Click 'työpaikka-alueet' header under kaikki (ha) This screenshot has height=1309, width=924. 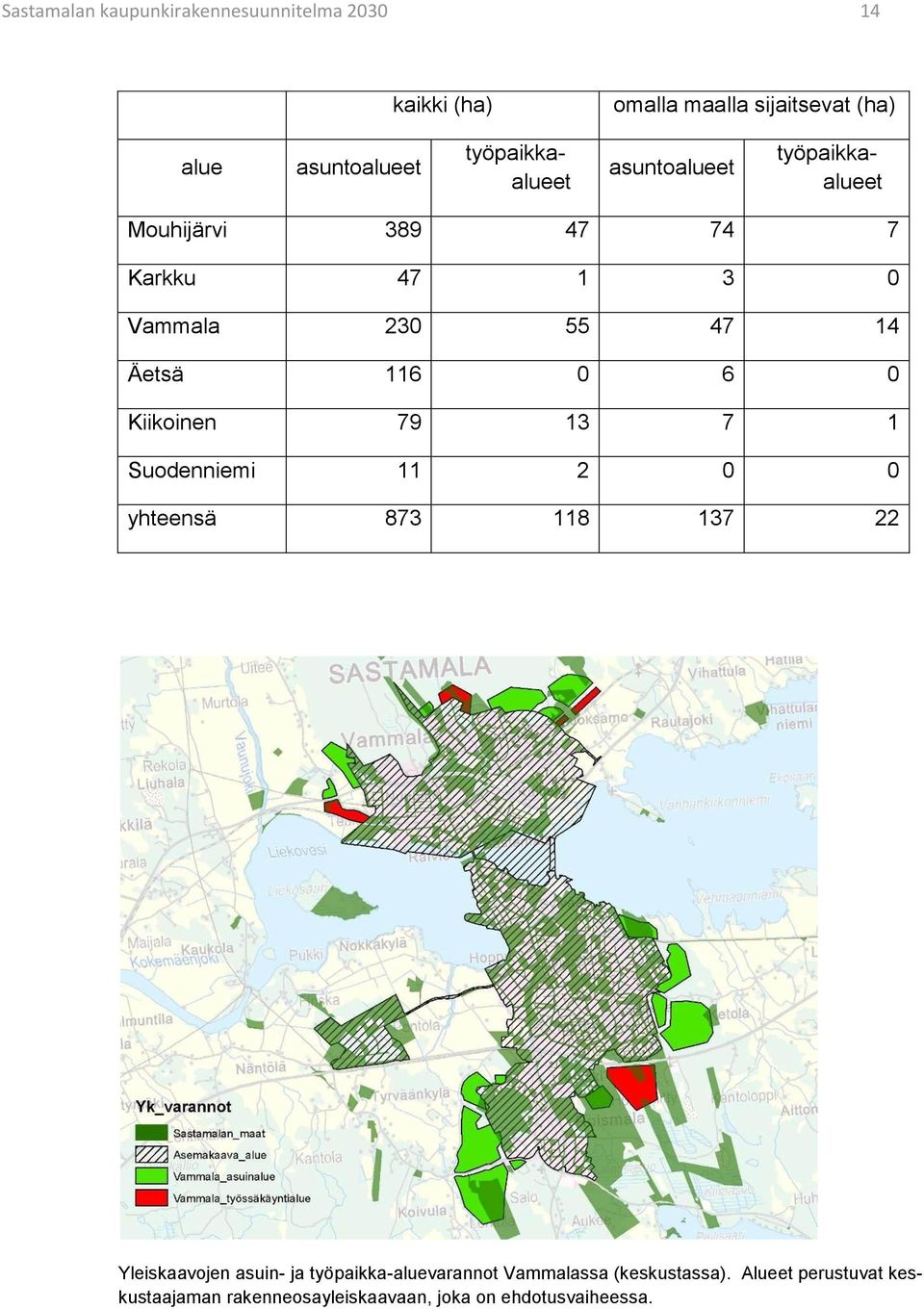[516, 167]
